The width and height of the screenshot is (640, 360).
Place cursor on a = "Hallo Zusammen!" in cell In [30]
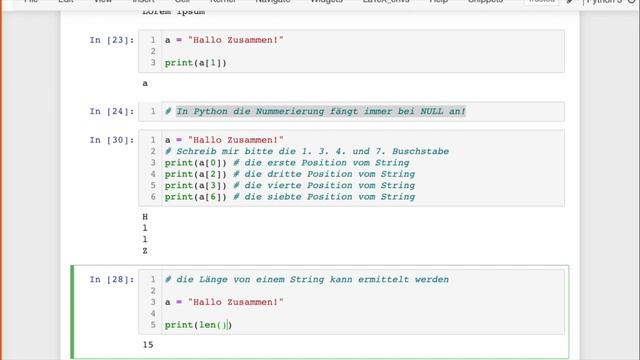(x=224, y=140)
